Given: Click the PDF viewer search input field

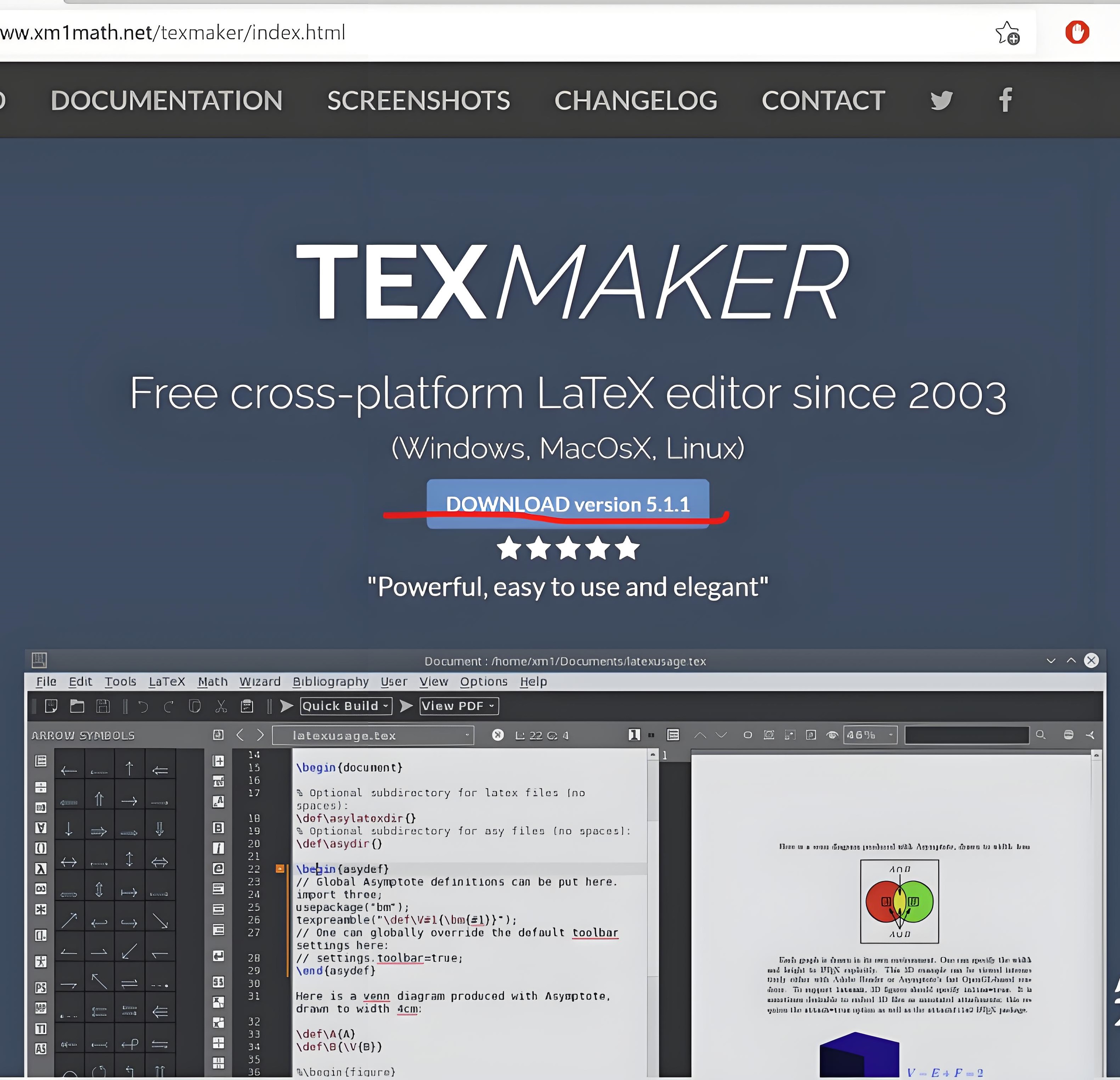Looking at the screenshot, I should point(966,735).
